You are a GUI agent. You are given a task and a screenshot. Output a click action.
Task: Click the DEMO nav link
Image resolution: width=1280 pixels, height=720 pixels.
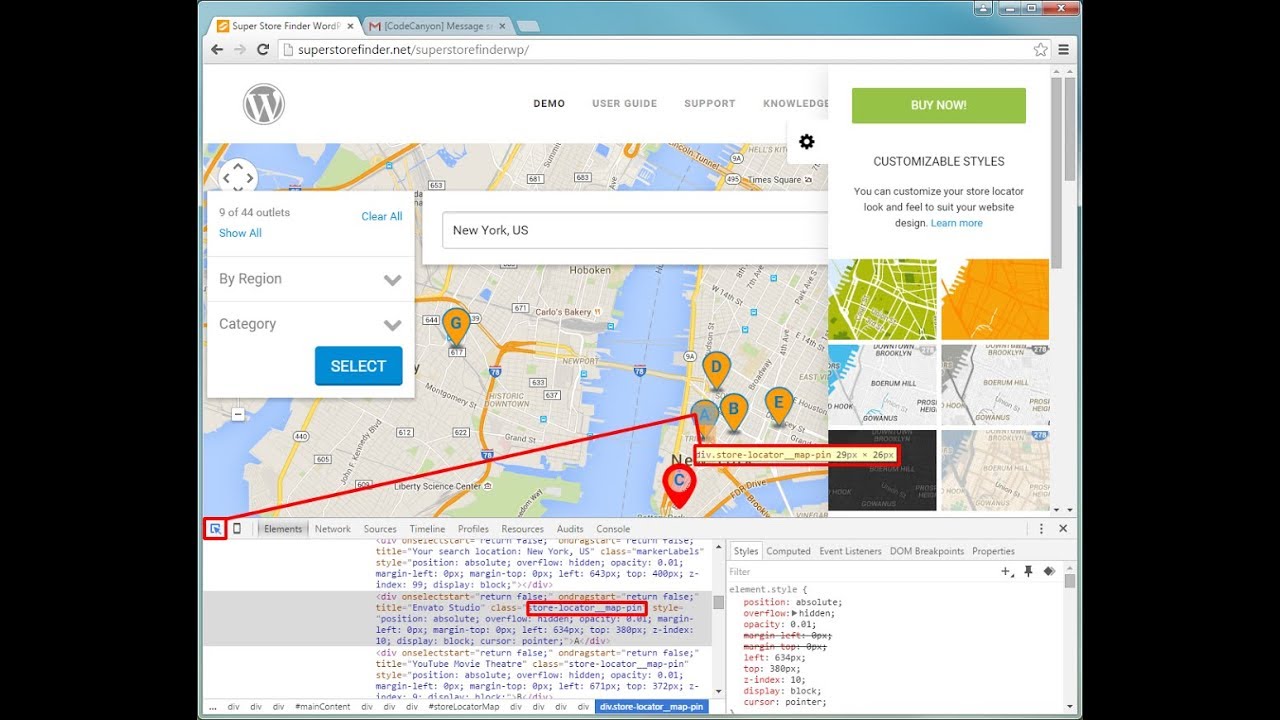tap(549, 104)
